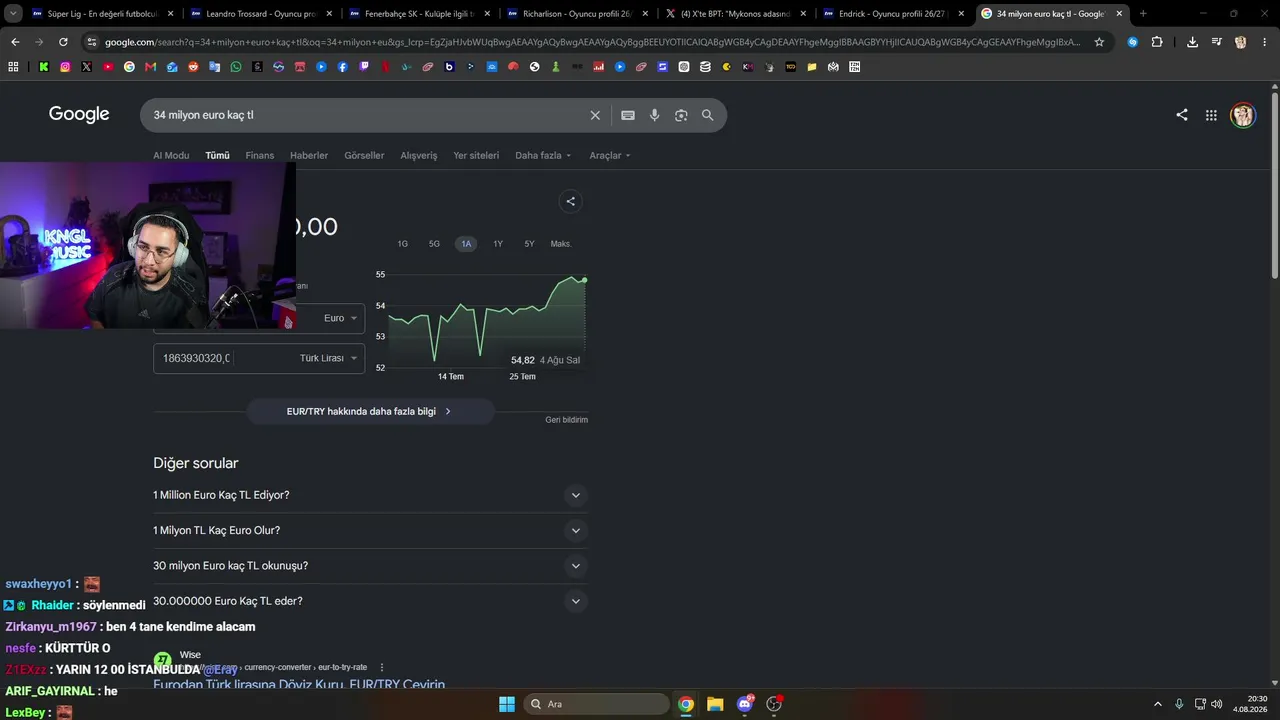Screen dimensions: 1280x720
Task: Show hidden system tray icons
Action: pos(1158,704)
